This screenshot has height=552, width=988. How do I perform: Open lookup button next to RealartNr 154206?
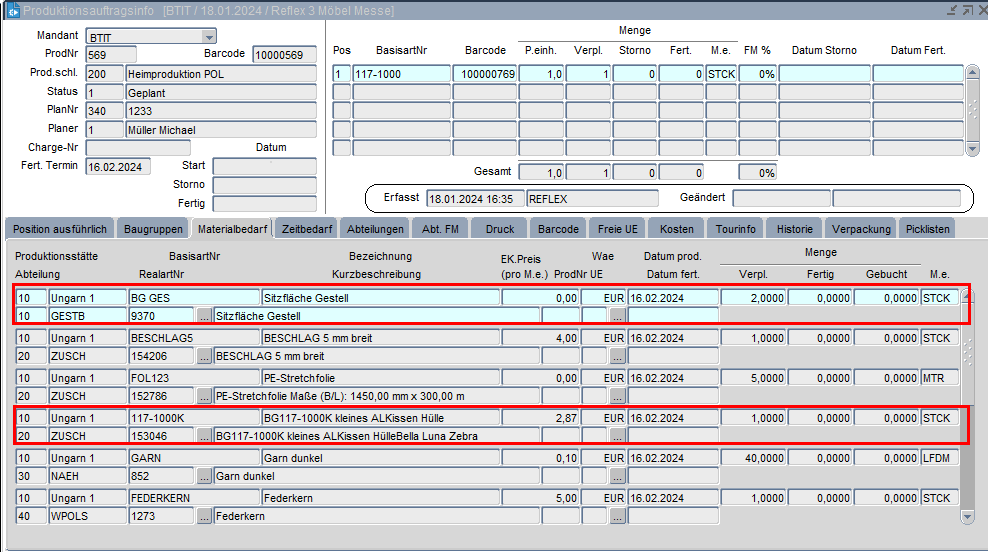click(x=204, y=356)
